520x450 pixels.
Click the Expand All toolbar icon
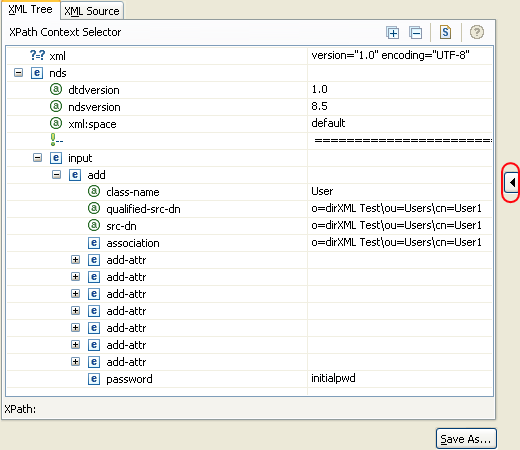coord(392,32)
